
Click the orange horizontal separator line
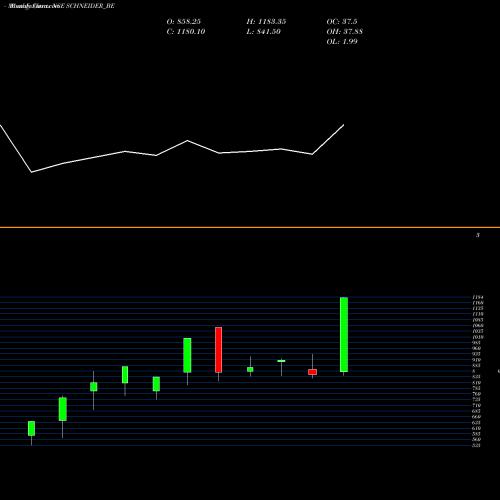coord(250,227)
